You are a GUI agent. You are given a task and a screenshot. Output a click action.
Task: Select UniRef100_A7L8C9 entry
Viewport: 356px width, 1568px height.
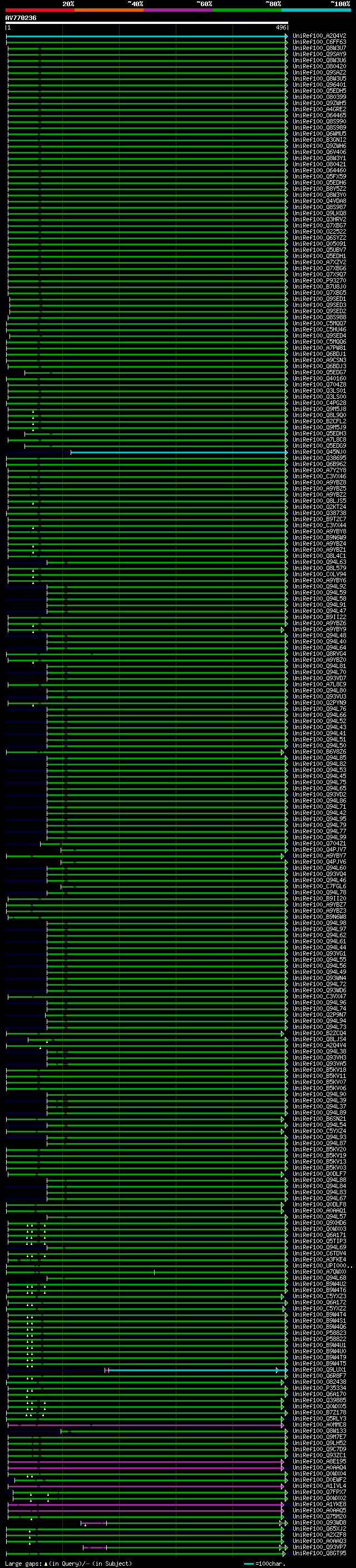(x=319, y=684)
